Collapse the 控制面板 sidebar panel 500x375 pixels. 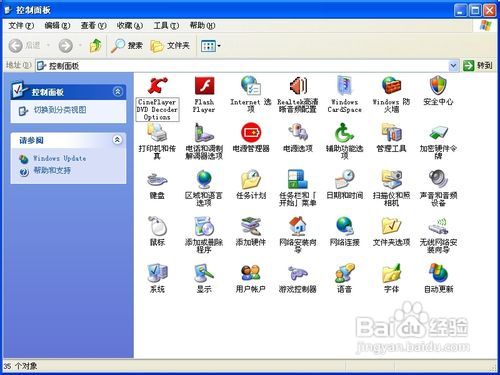(x=117, y=91)
